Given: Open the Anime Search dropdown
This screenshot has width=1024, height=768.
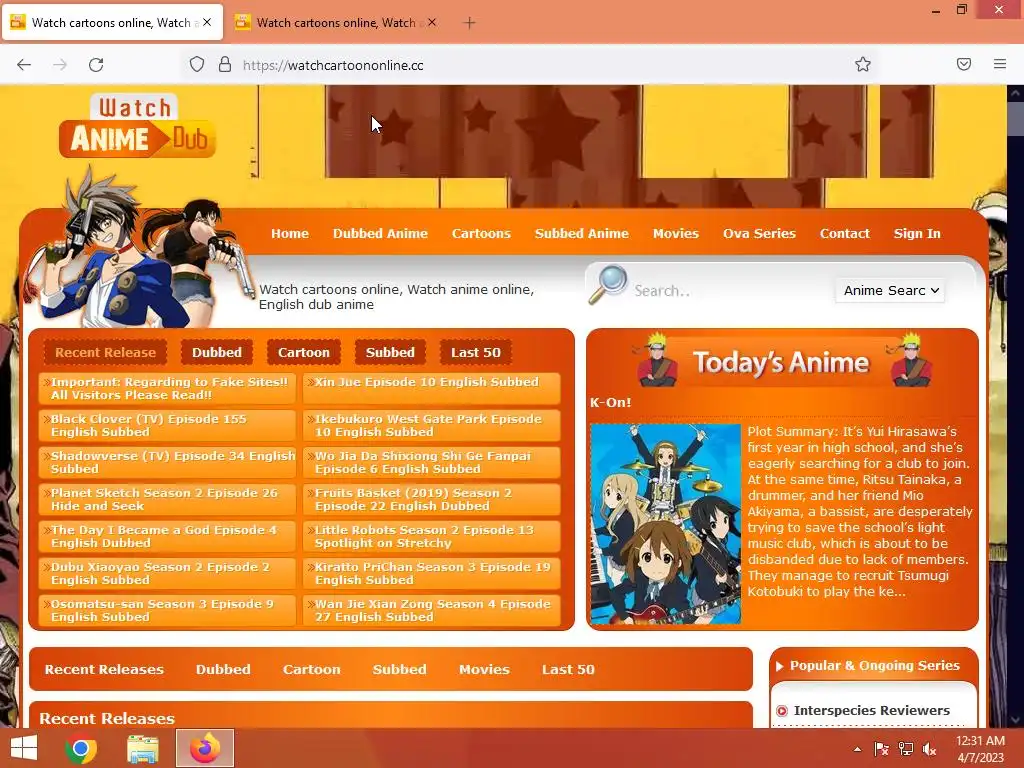Looking at the screenshot, I should tap(891, 291).
